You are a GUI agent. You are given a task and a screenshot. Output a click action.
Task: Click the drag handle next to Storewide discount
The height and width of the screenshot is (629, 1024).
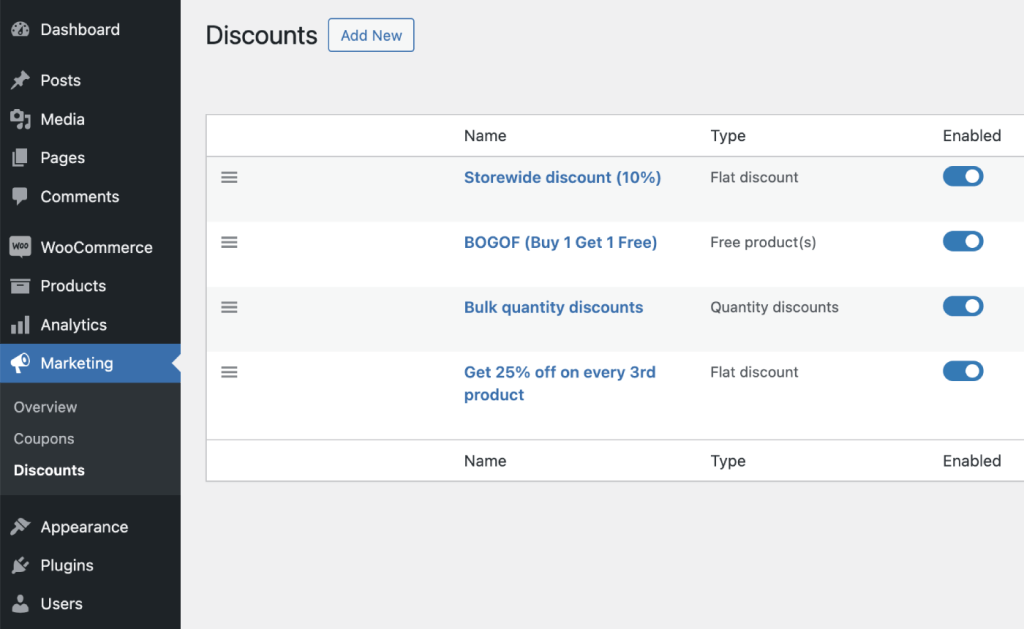click(229, 177)
